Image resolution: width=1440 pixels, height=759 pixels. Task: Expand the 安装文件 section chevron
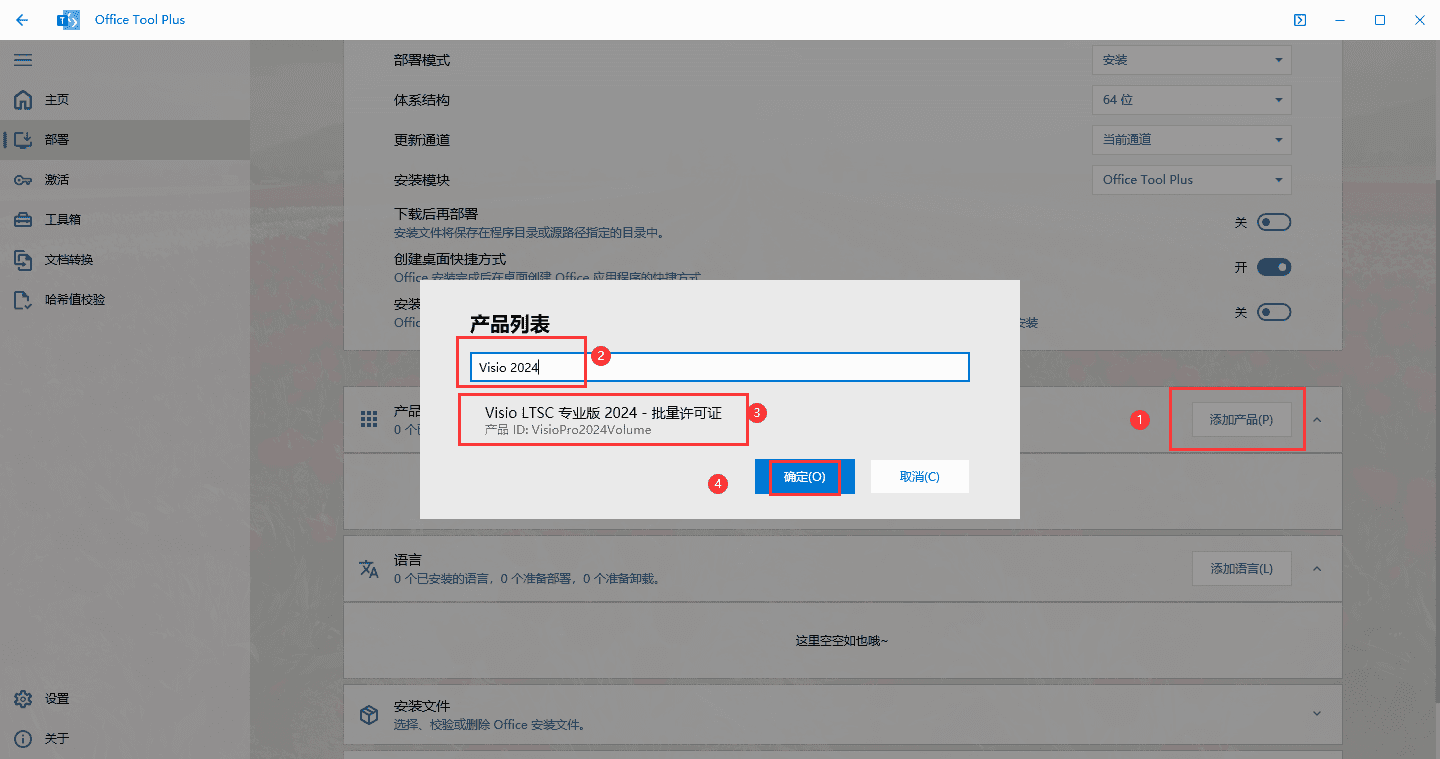pos(1317,713)
